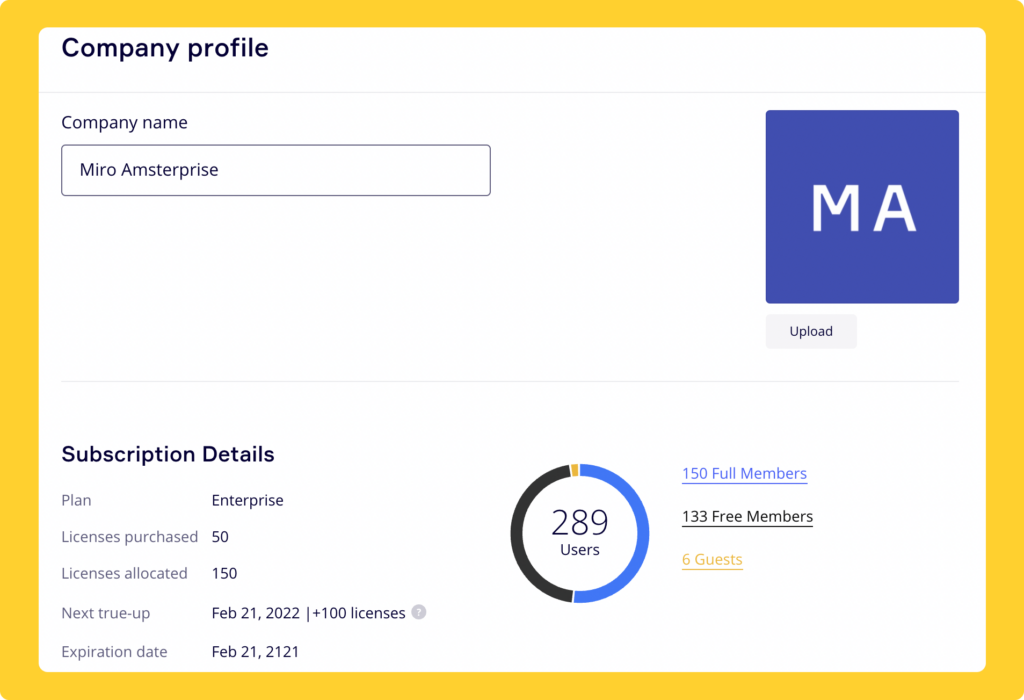Click the 289 Users count in chart center
Viewport: 1024px width, 700px height.
[580, 531]
